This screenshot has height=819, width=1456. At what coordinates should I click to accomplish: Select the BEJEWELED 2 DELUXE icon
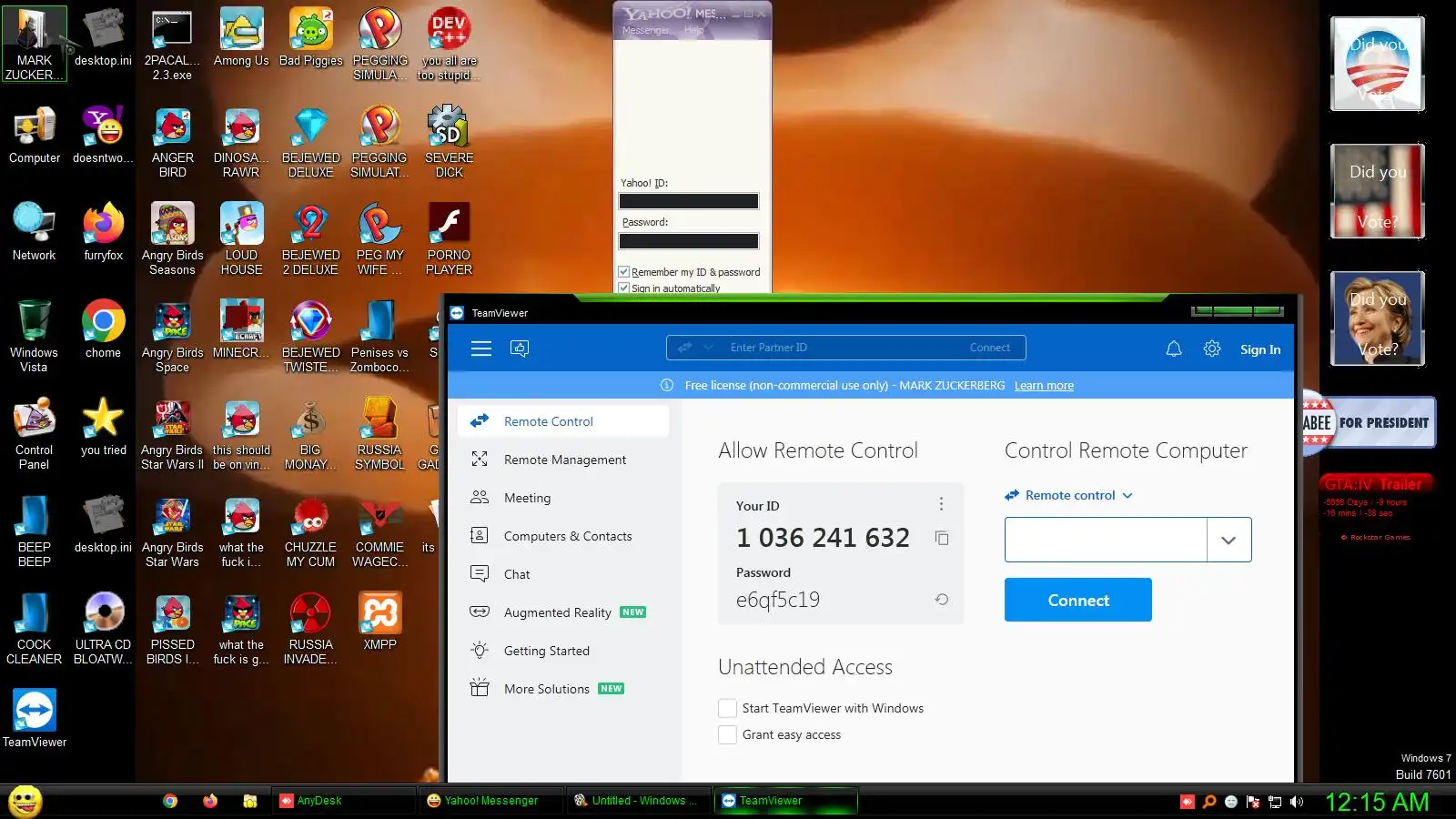point(311,239)
